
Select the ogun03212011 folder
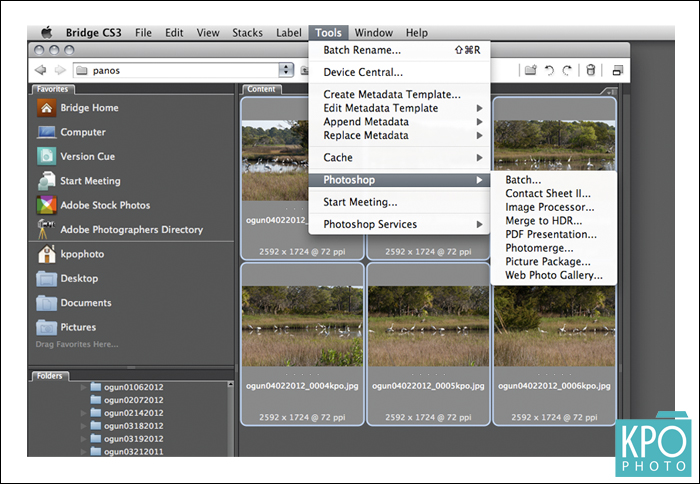pyautogui.click(x=127, y=451)
